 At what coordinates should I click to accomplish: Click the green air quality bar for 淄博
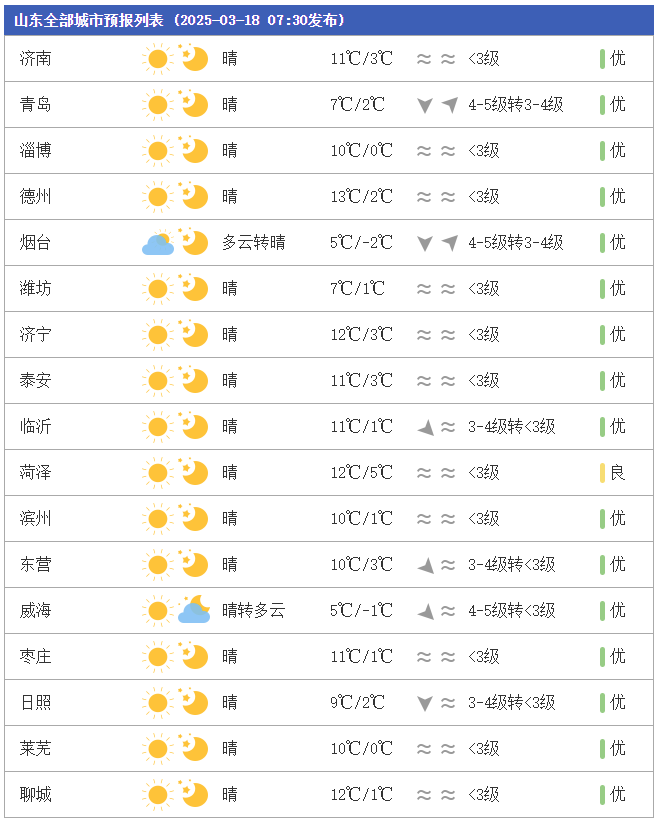603,151
